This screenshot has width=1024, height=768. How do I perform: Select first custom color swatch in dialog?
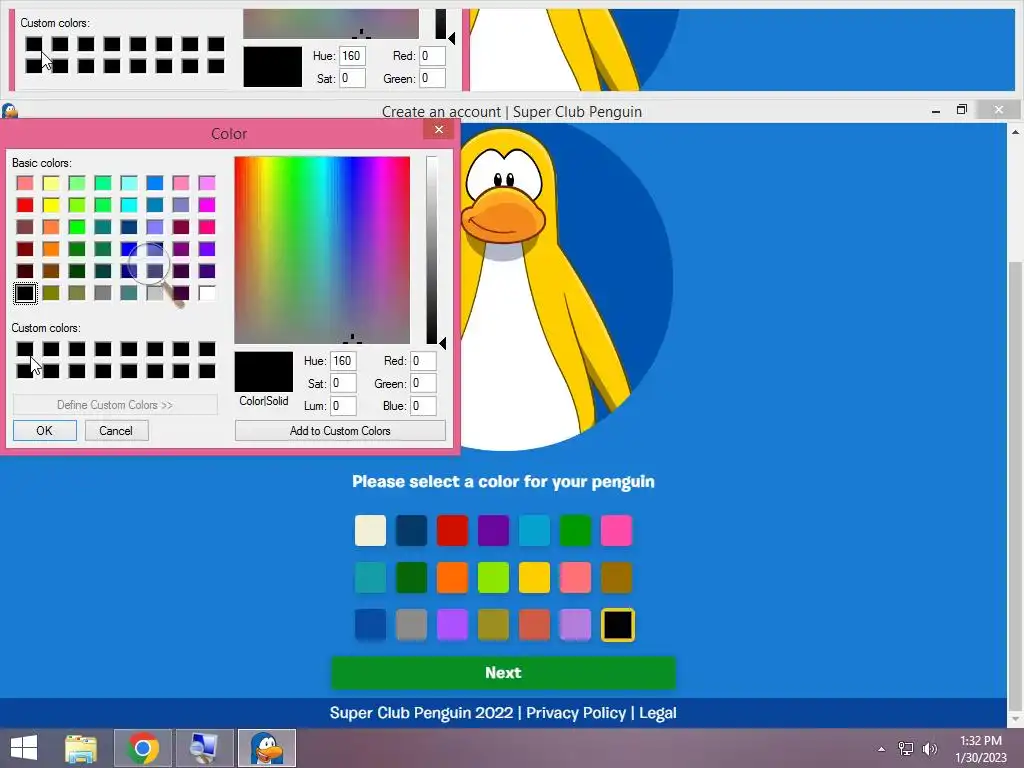pyautogui.click(x=25, y=349)
